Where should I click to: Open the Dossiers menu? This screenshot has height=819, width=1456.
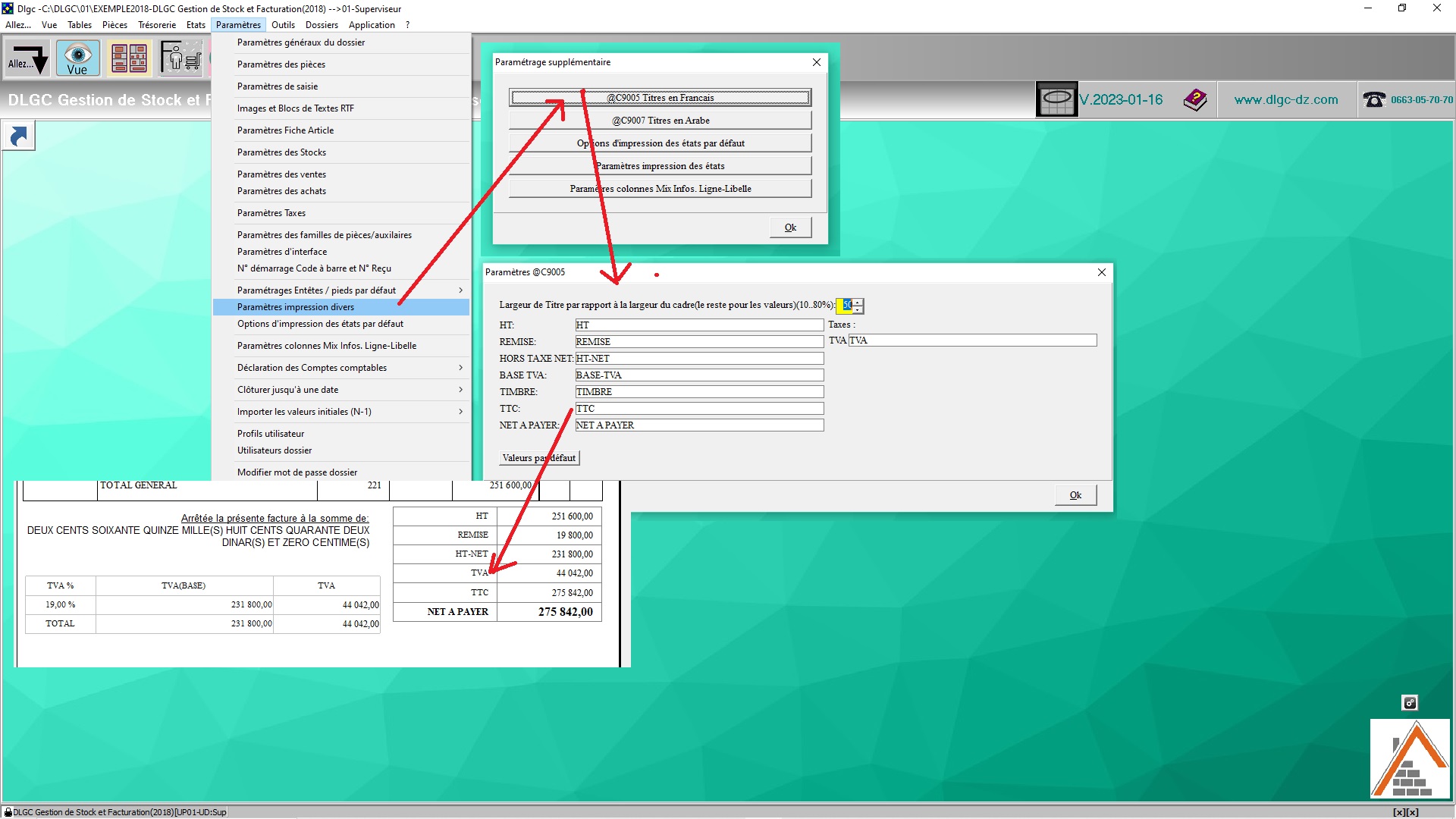coord(322,25)
